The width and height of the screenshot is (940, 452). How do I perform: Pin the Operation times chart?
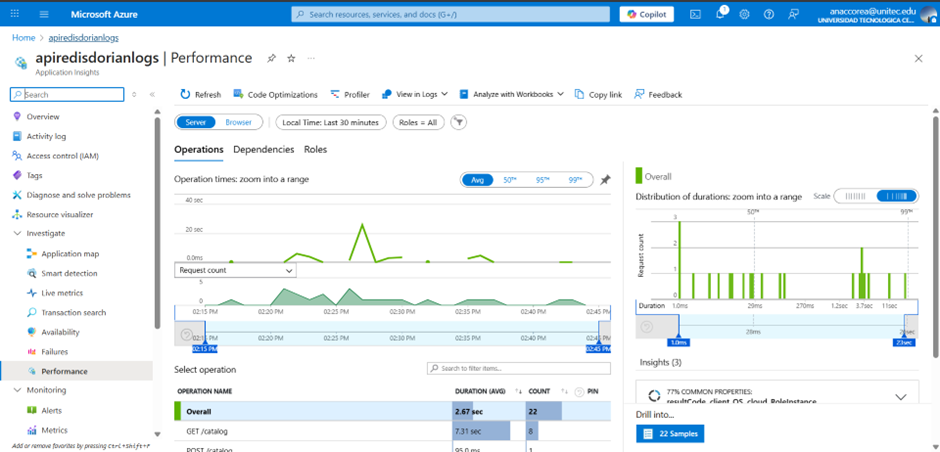[605, 180]
